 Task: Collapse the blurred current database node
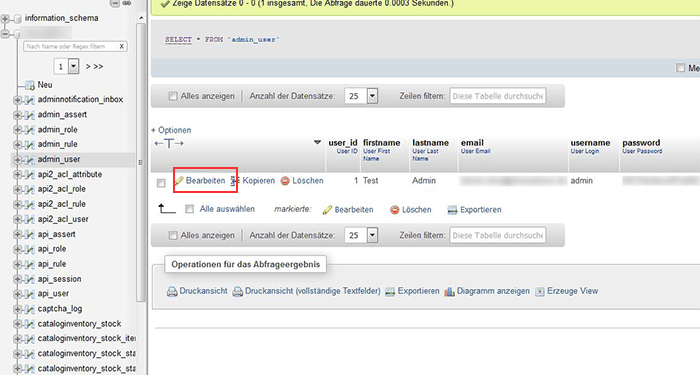tap(5, 33)
